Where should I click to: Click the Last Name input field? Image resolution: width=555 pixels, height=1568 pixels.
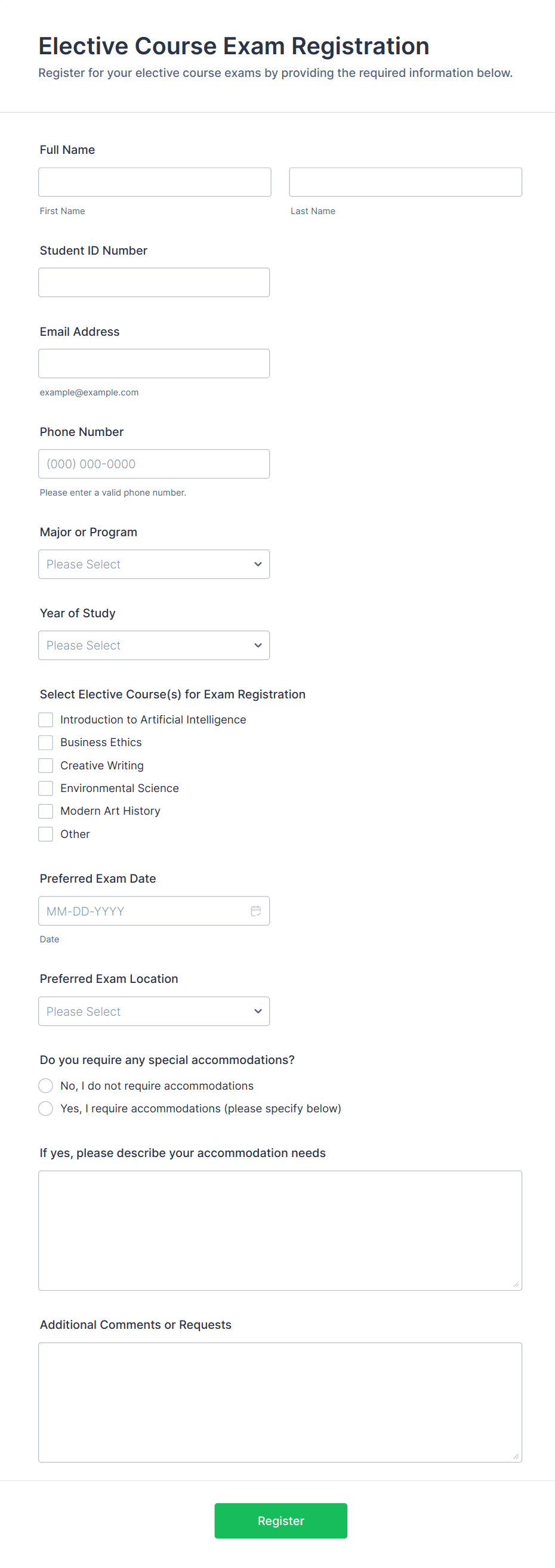406,182
